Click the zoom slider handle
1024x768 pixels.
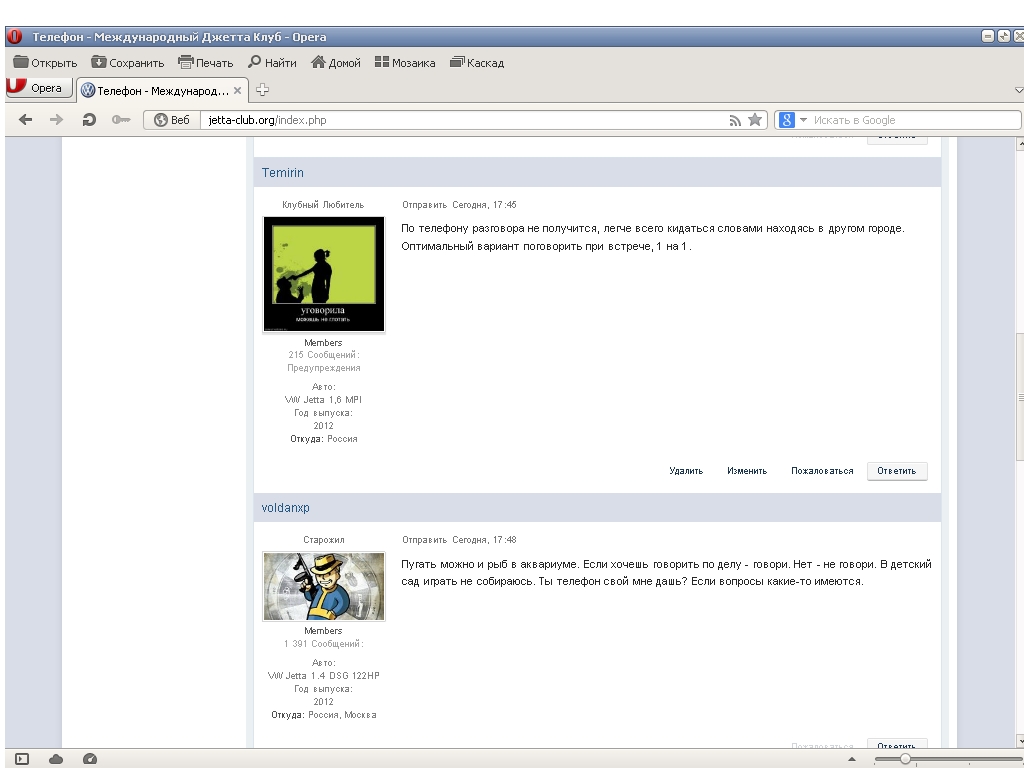pyautogui.click(x=905, y=759)
